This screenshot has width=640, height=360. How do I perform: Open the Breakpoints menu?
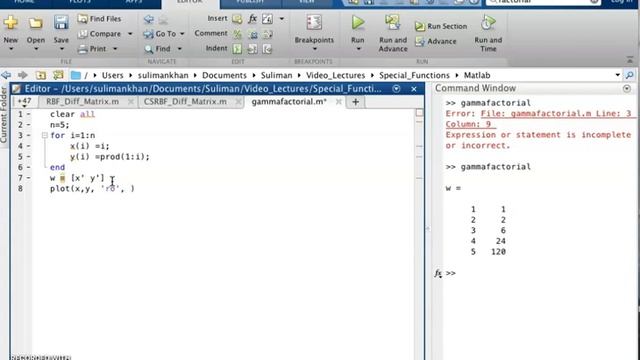click(x=314, y=33)
